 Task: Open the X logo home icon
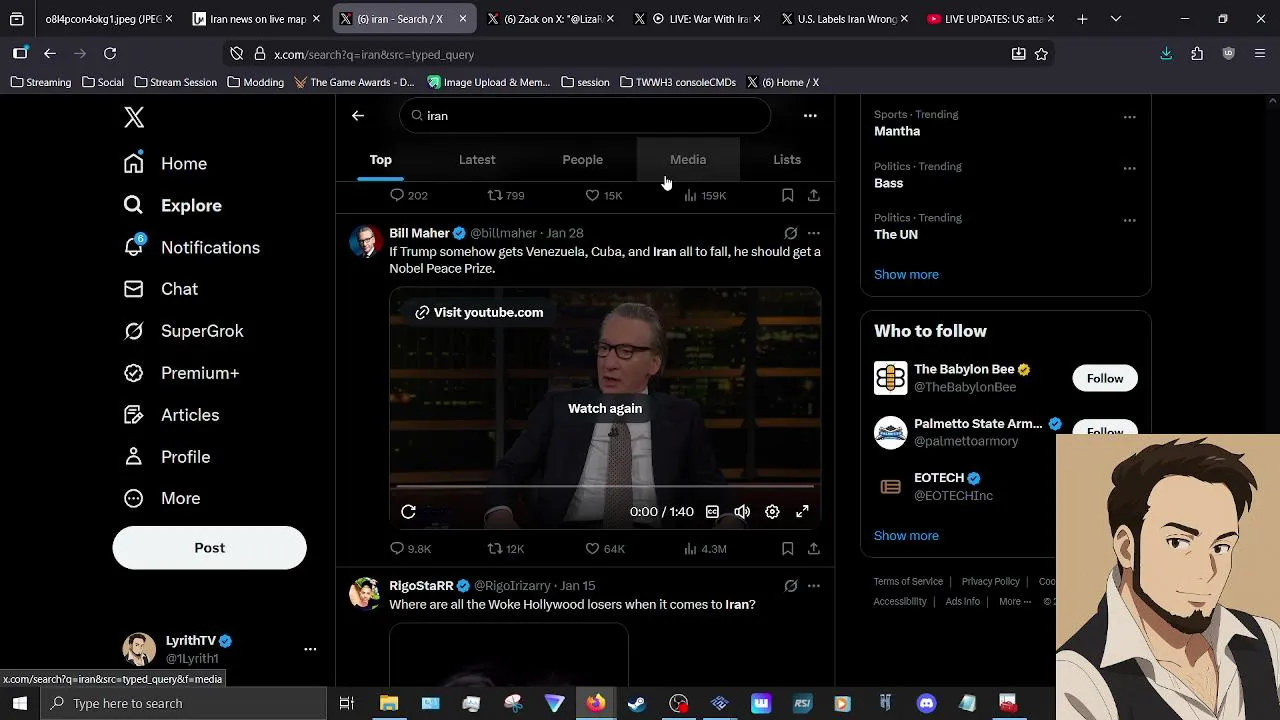(134, 117)
